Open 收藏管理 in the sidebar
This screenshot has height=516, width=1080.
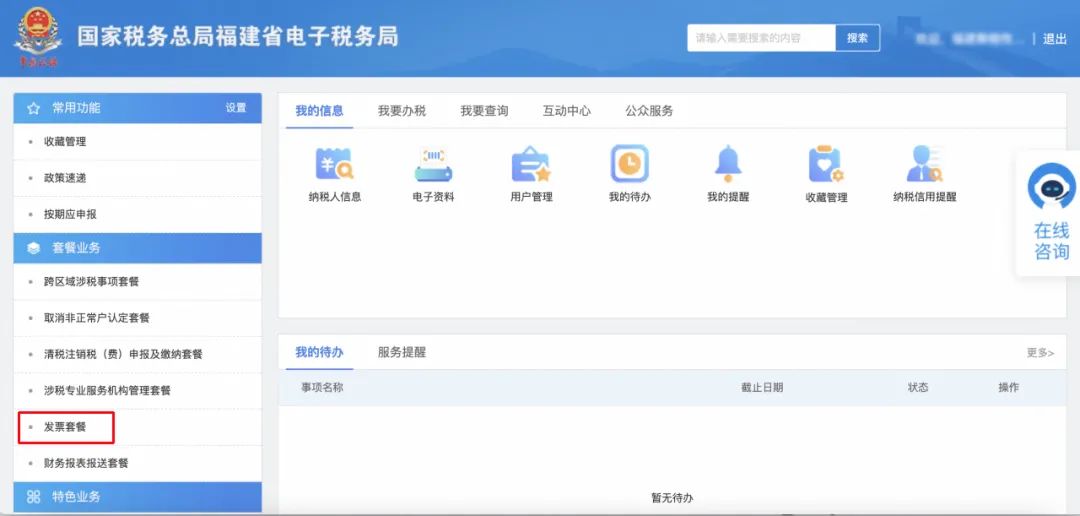tap(138, 142)
